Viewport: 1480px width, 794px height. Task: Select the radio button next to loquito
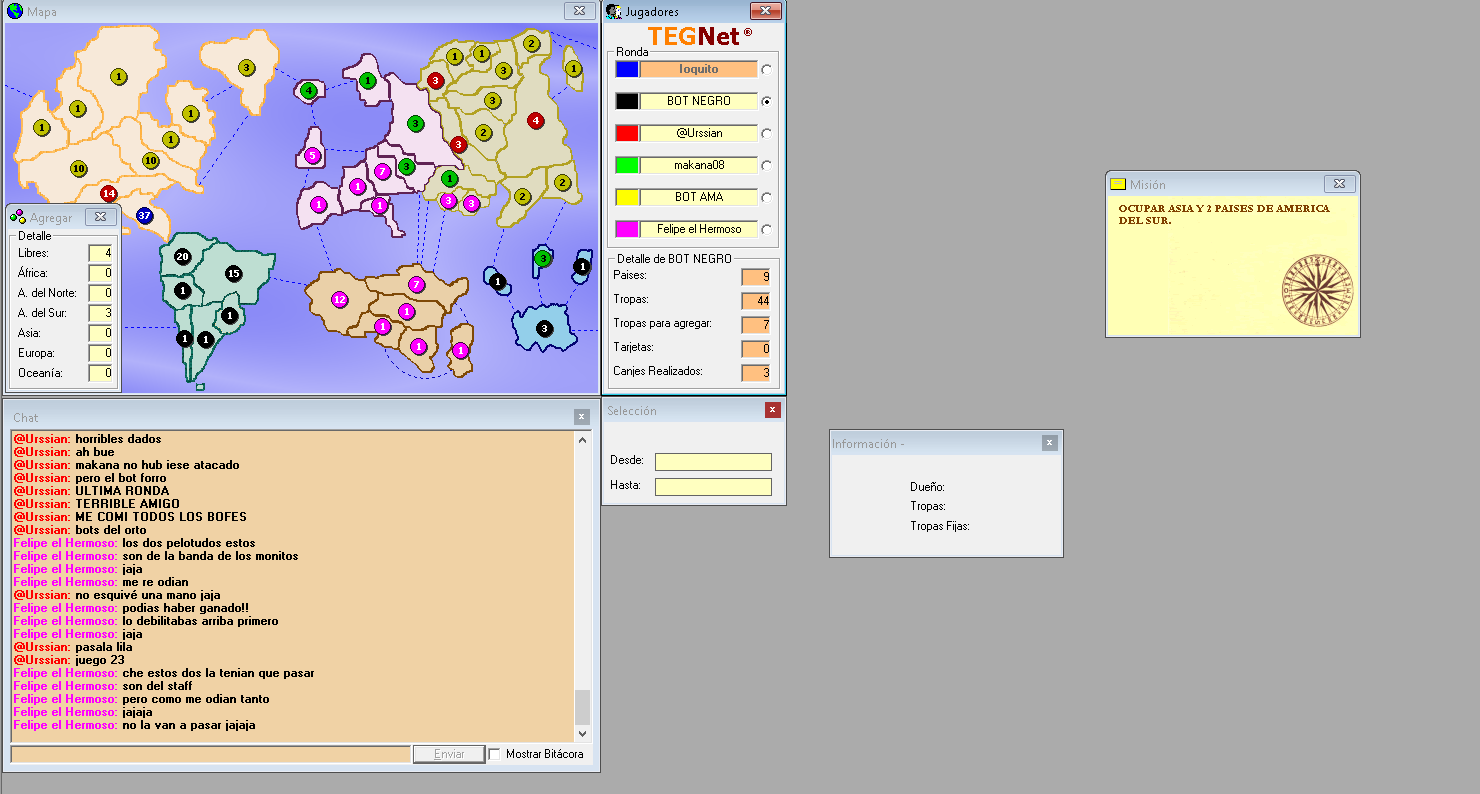click(766, 70)
